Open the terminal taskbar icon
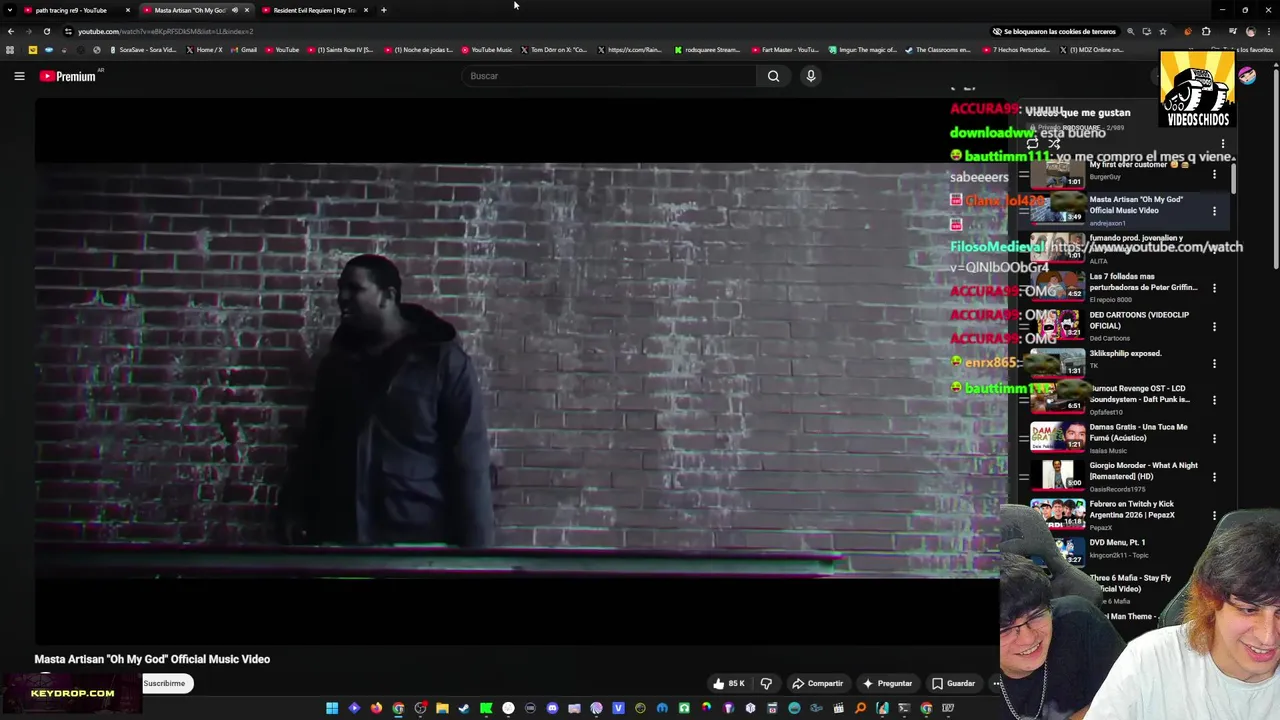The height and width of the screenshot is (720, 1280). click(x=904, y=708)
